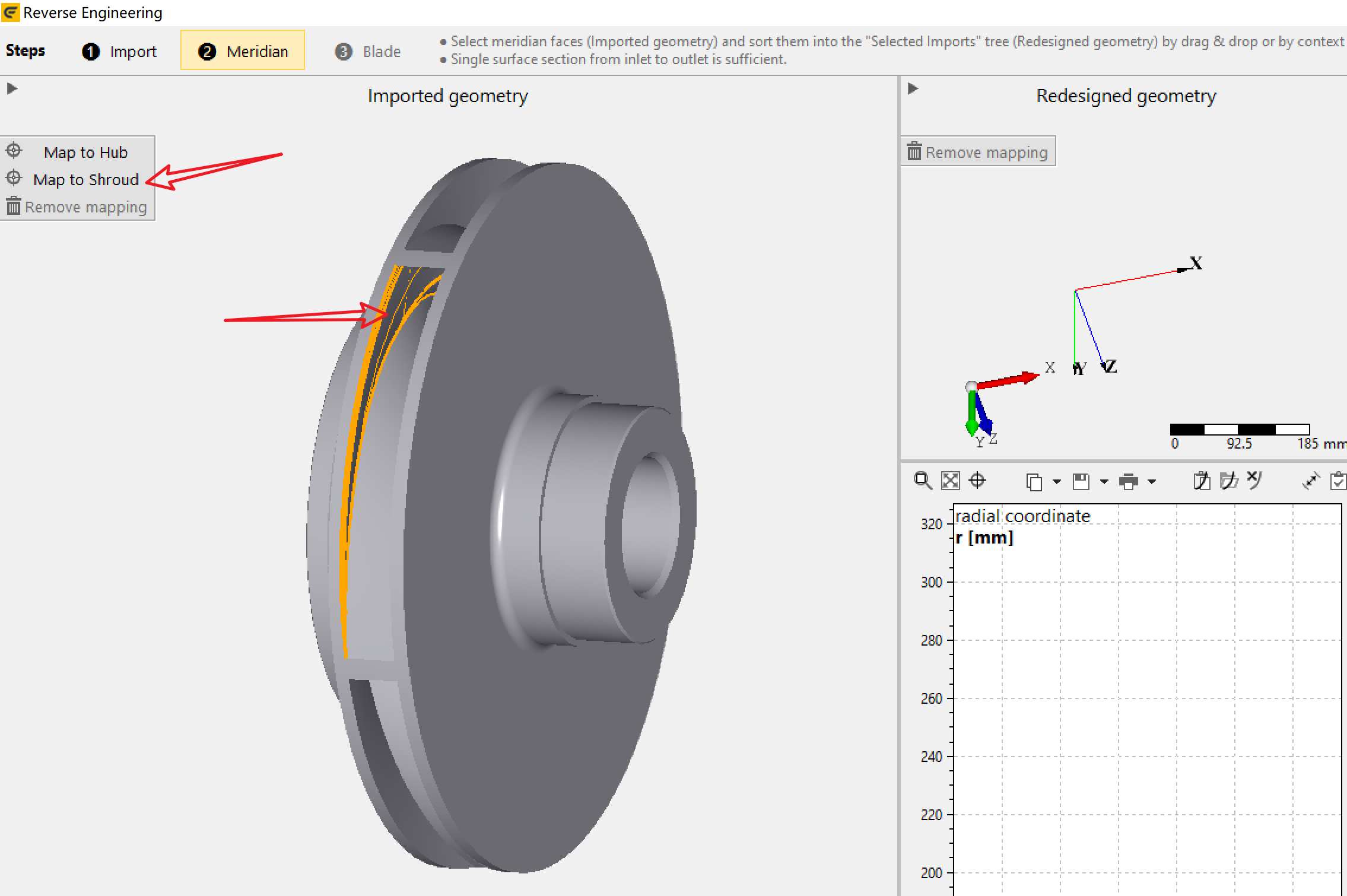Go to the Blade step
Image resolution: width=1347 pixels, height=896 pixels.
point(368,52)
